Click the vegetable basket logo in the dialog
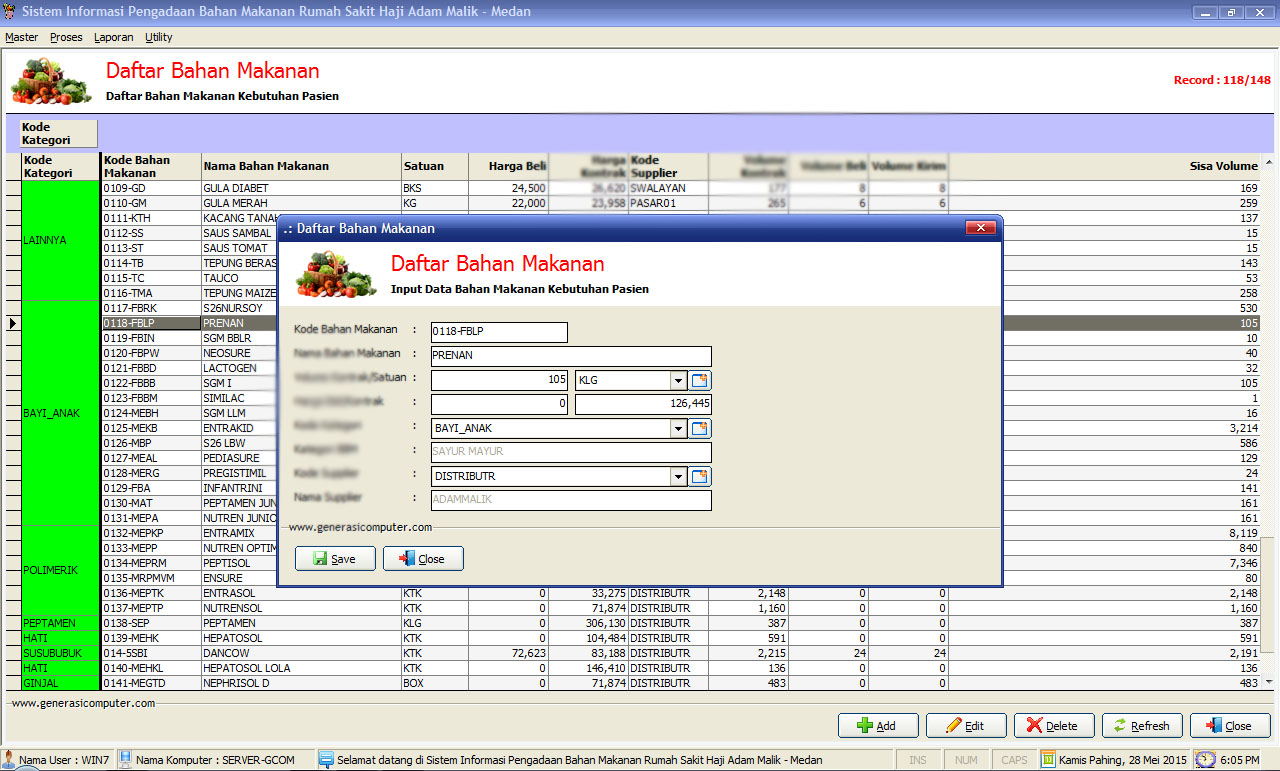1280x771 pixels. [x=334, y=274]
